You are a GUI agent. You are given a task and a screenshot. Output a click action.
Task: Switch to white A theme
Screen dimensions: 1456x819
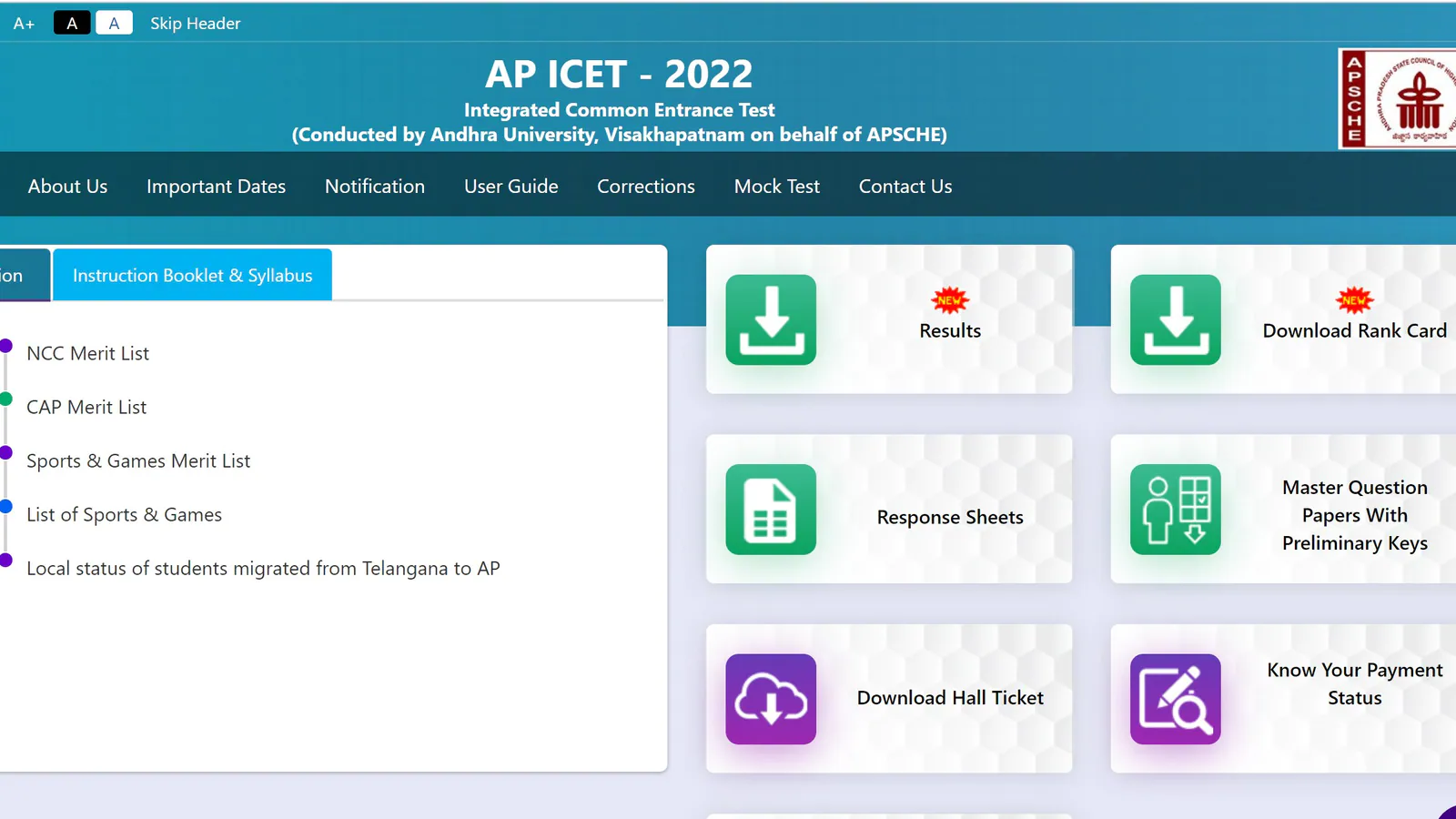pos(114,24)
